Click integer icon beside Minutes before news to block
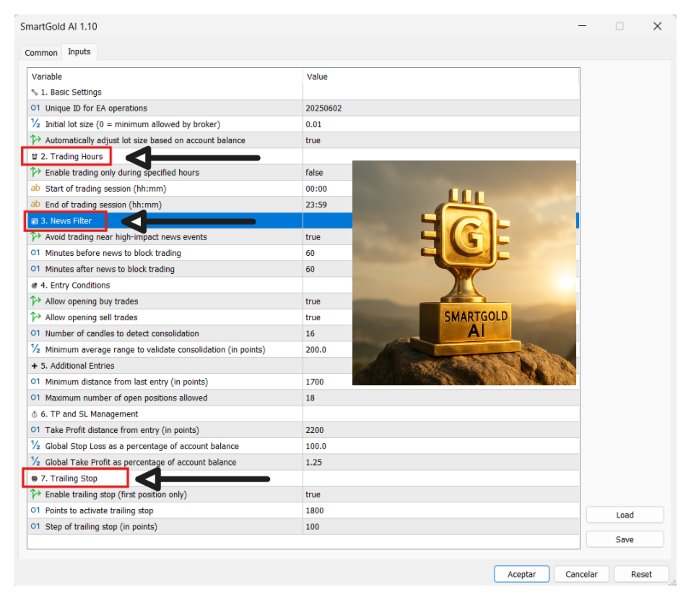 (x=35, y=253)
